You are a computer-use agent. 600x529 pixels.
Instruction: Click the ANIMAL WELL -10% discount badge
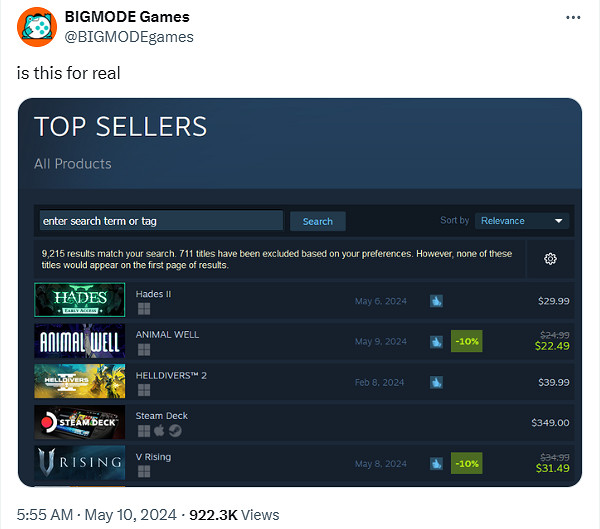point(466,341)
